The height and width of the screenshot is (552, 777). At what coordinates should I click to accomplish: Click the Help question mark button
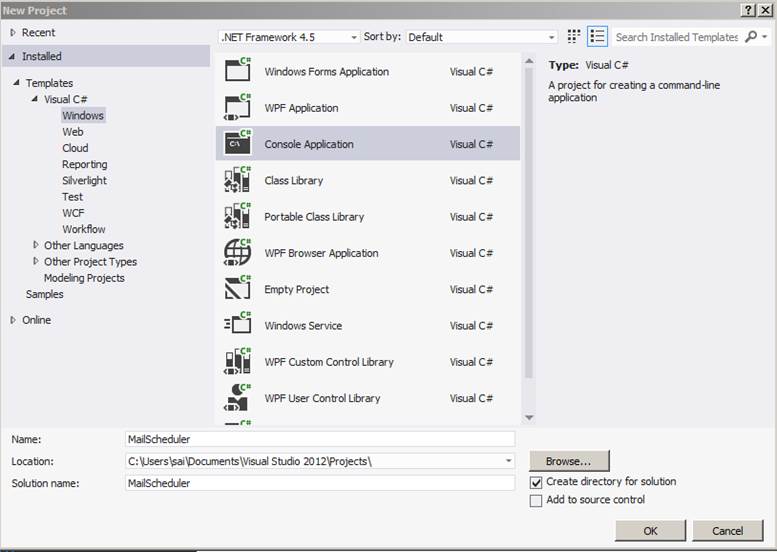point(748,10)
